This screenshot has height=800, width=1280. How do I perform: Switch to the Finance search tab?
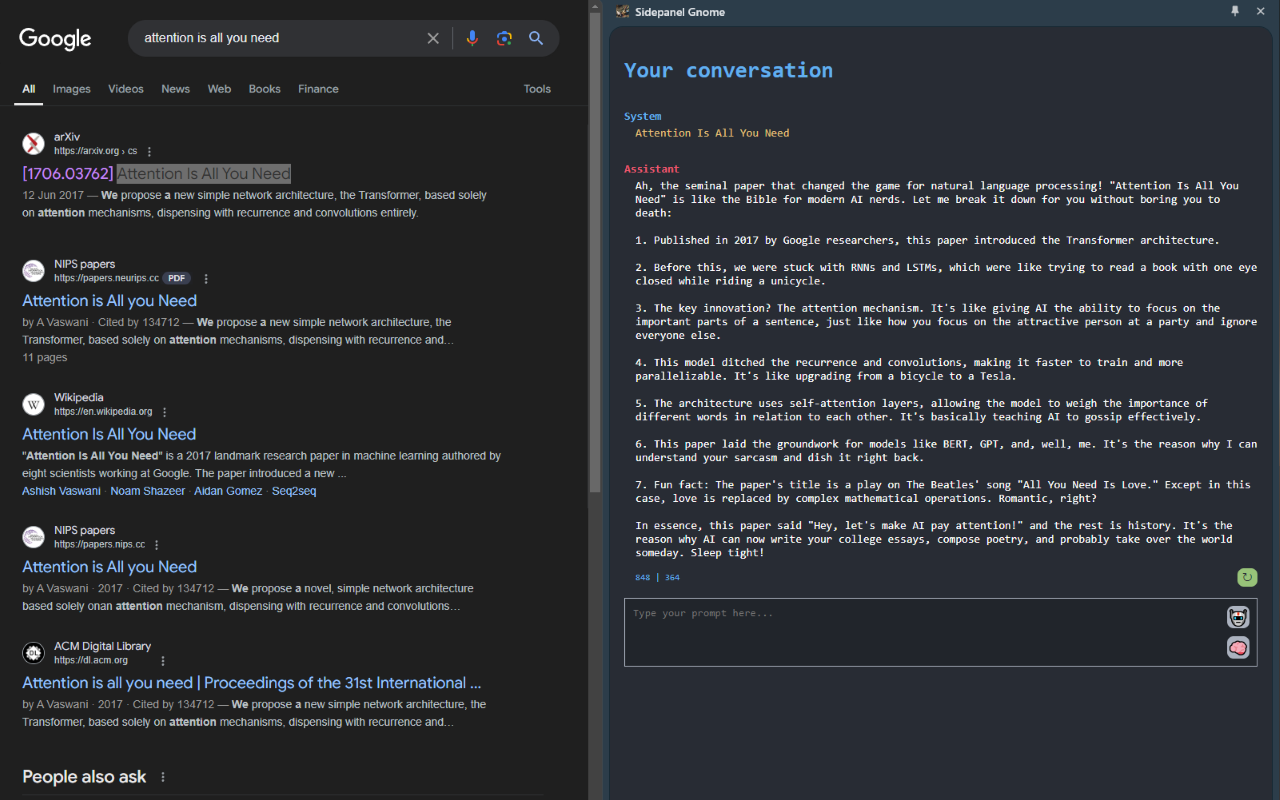318,89
